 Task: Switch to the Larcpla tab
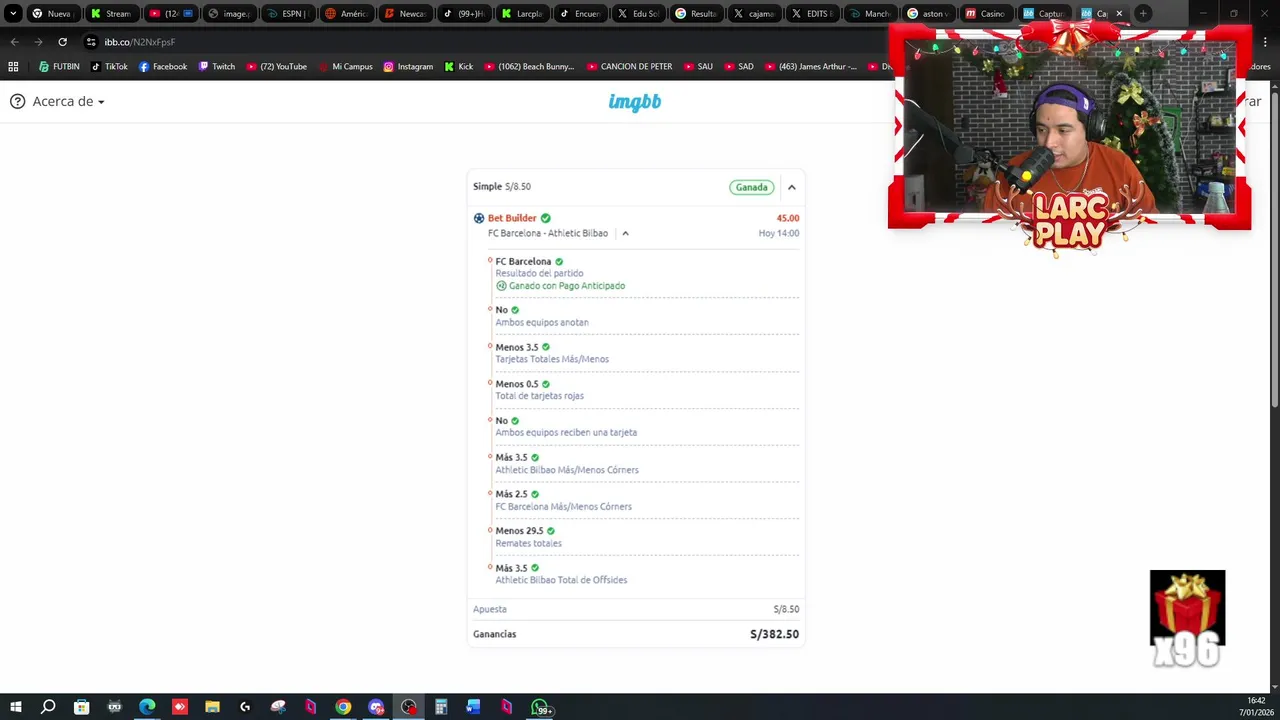pyautogui.click(x=521, y=14)
